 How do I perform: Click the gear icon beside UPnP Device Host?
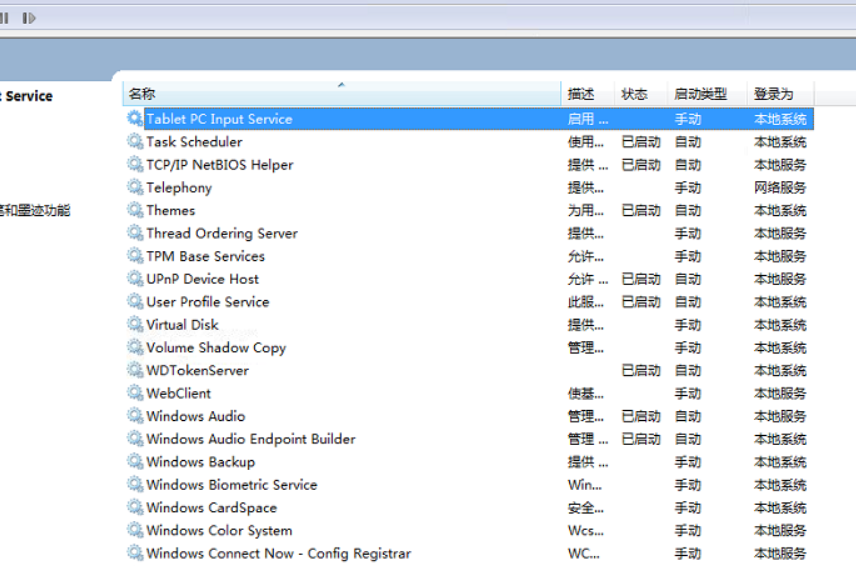point(135,279)
